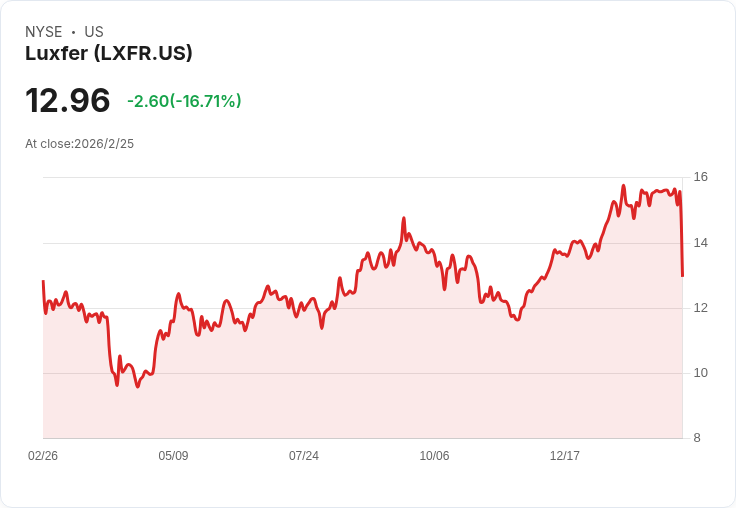The width and height of the screenshot is (736, 508).
Task: Click the 12/17 date axis label
Action: click(x=565, y=455)
